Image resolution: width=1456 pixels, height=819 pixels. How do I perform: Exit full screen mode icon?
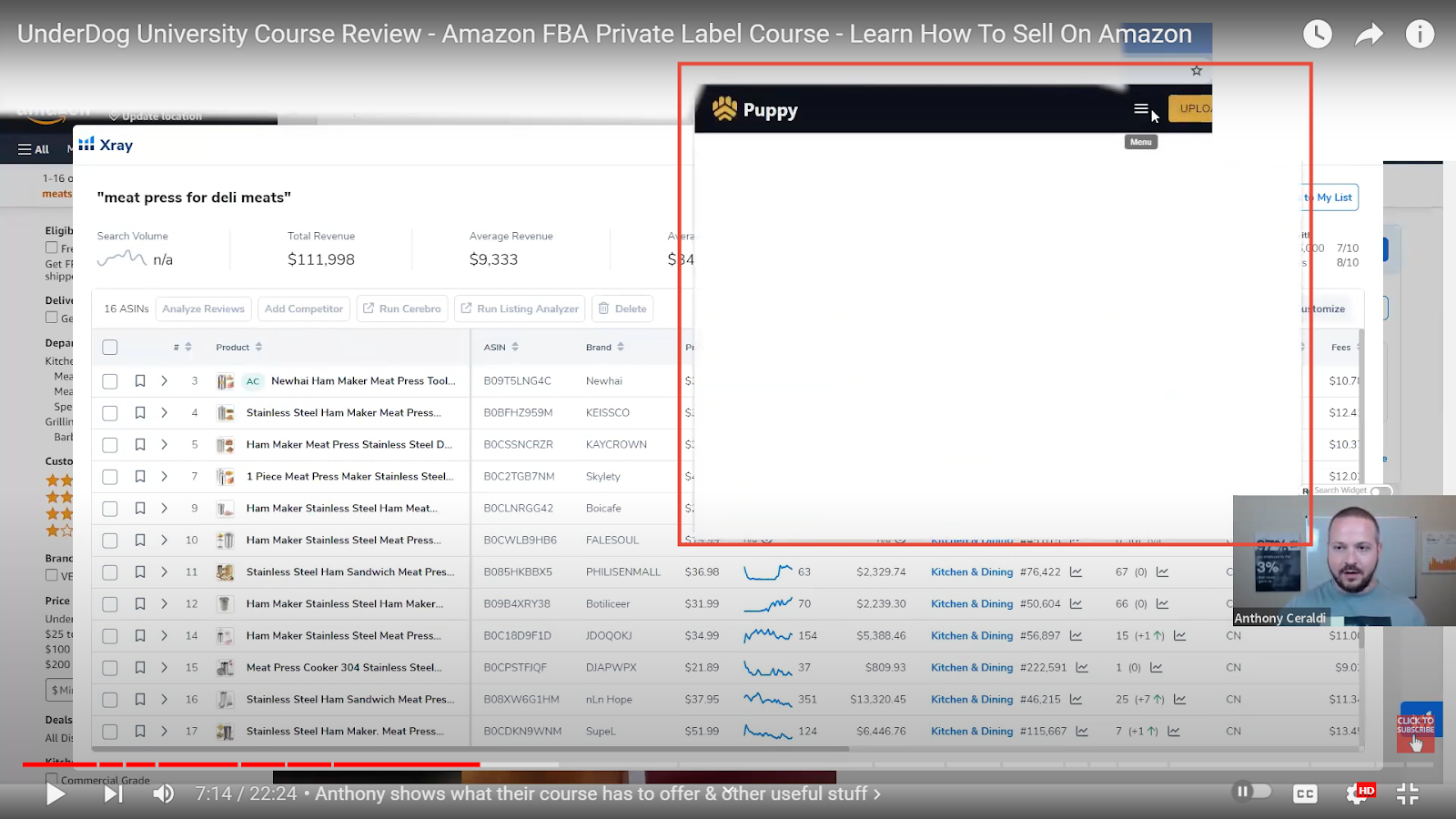[1408, 794]
